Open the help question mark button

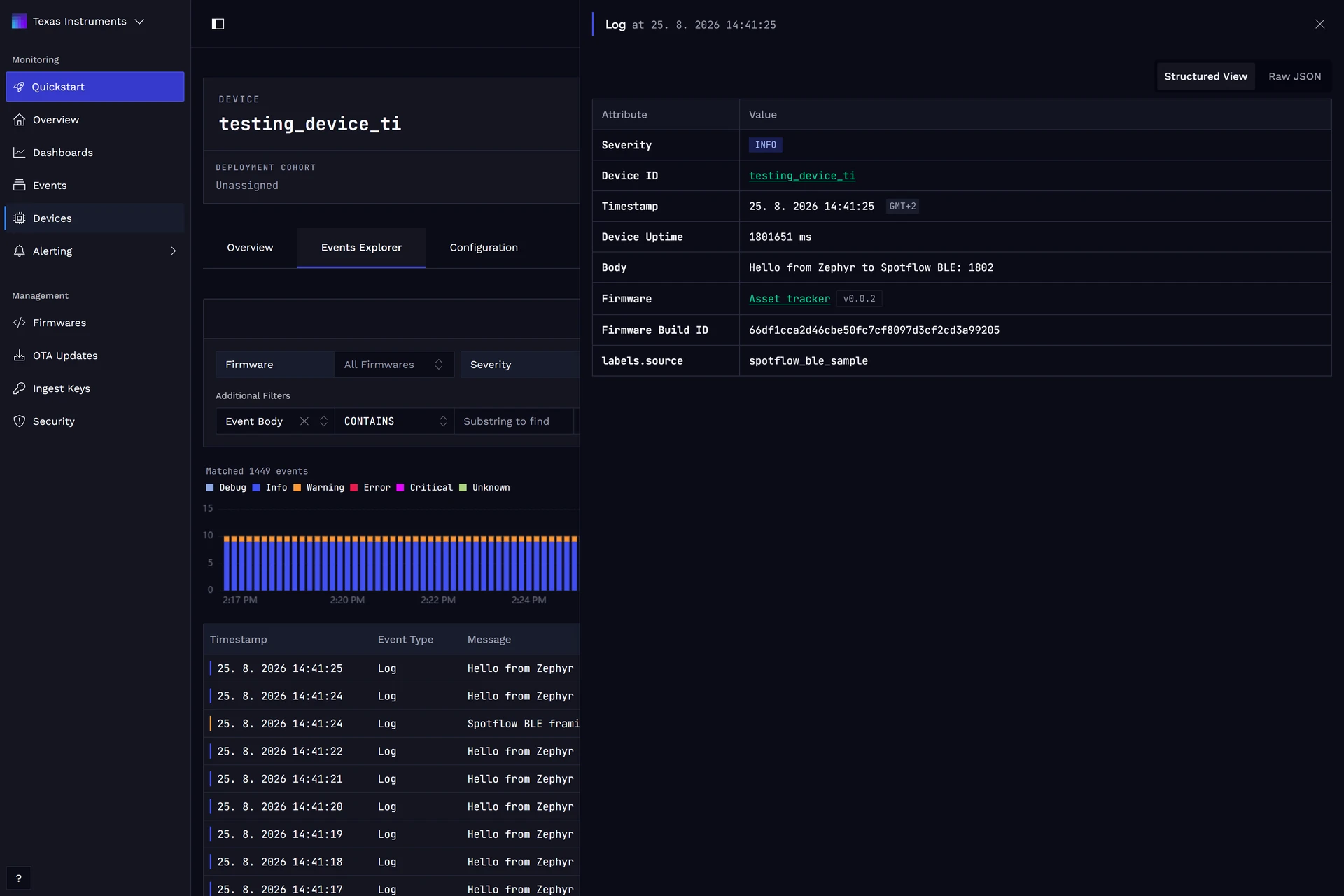pyautogui.click(x=19, y=878)
